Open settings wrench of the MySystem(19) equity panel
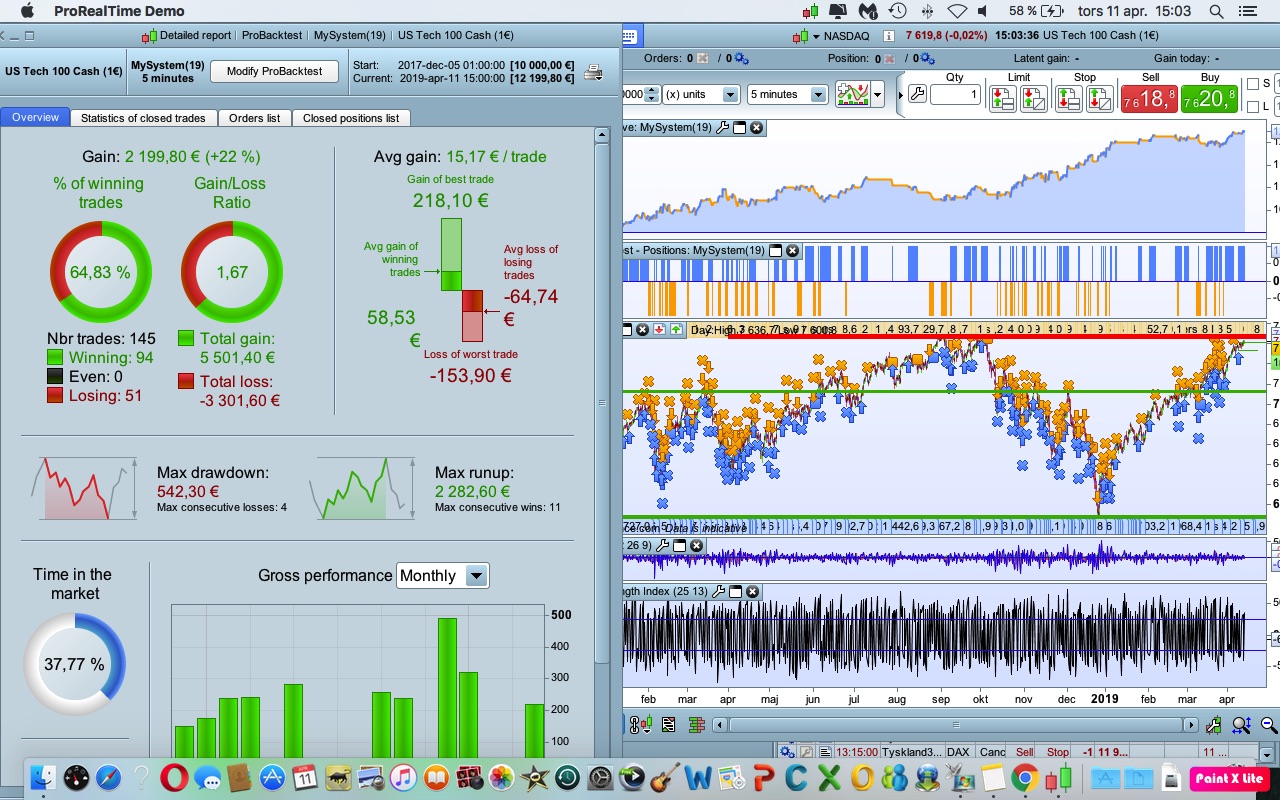 coord(723,128)
